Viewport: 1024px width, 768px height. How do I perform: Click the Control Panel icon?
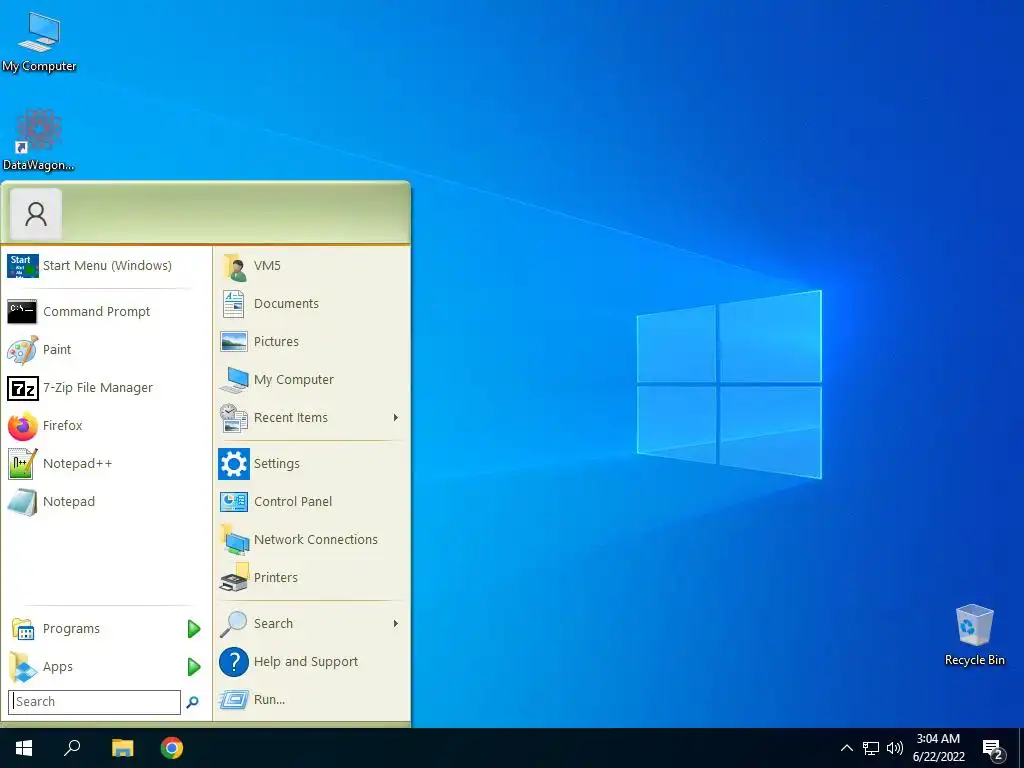coord(234,502)
